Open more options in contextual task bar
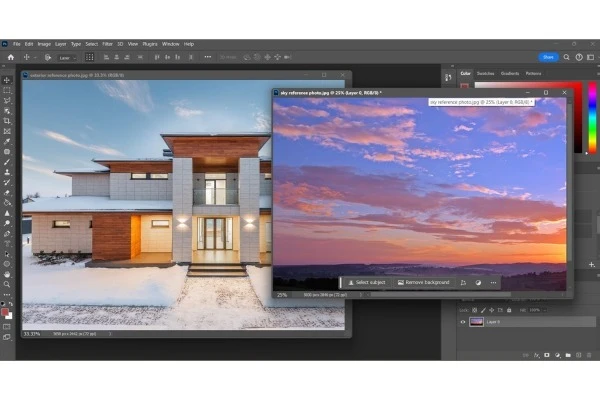Image resolution: width=600 pixels, height=400 pixels. click(x=493, y=283)
